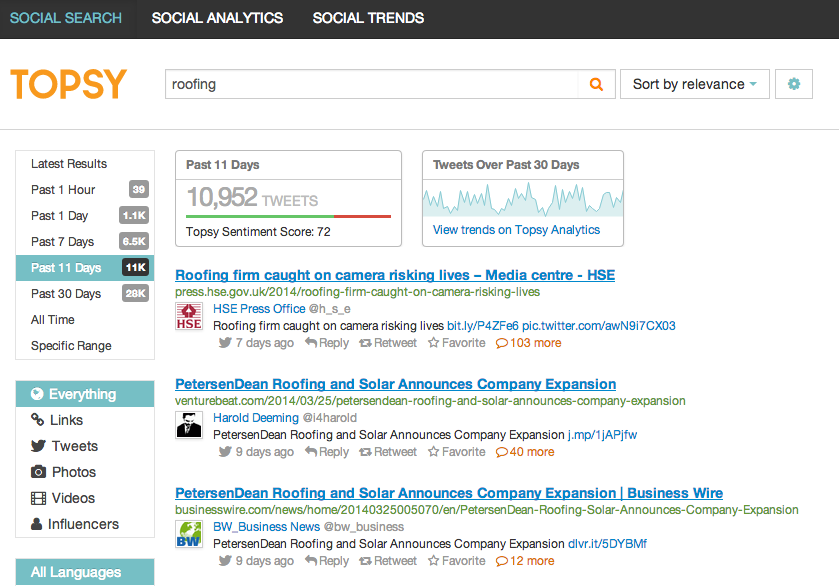Select Latest Results time filter
Viewport: 839px width, 586px height.
pos(85,164)
